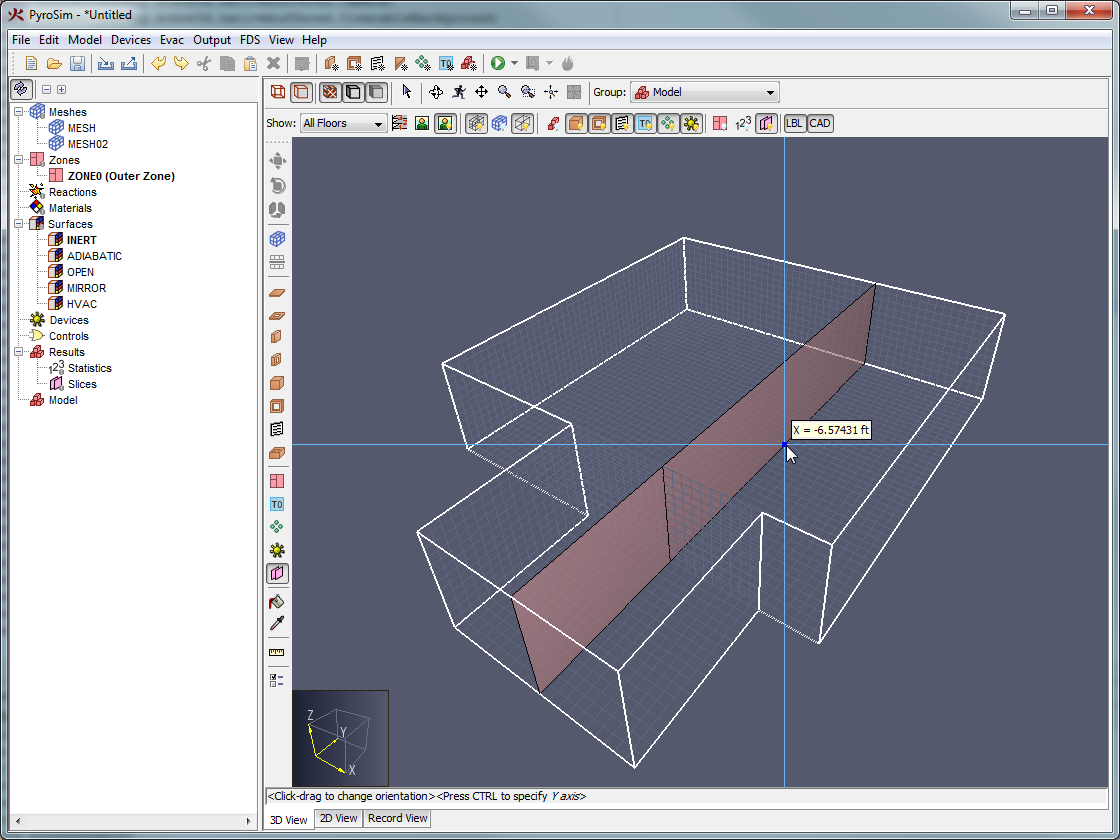This screenshot has height=840, width=1120.
Task: Collapse the Surfaces tree node
Action: 19,224
